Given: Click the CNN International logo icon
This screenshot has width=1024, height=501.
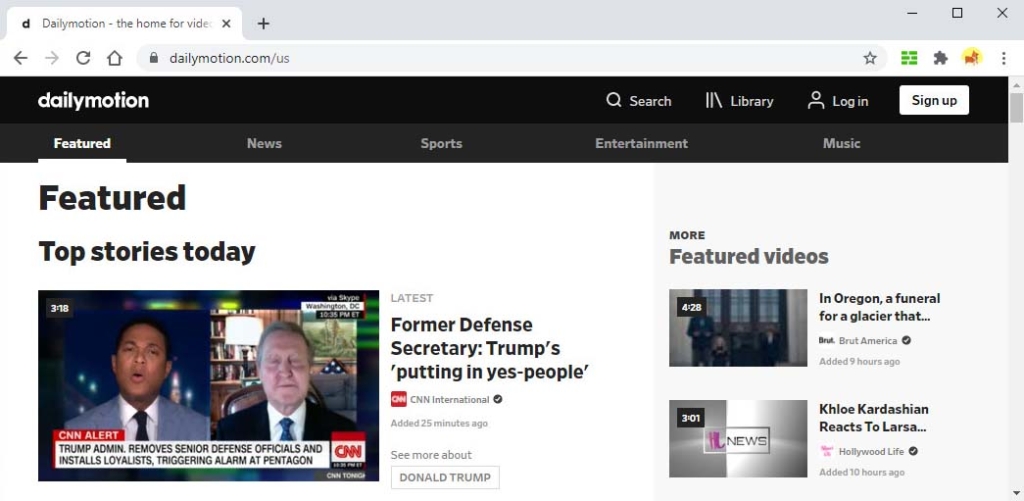Looking at the screenshot, I should click(x=398, y=399).
